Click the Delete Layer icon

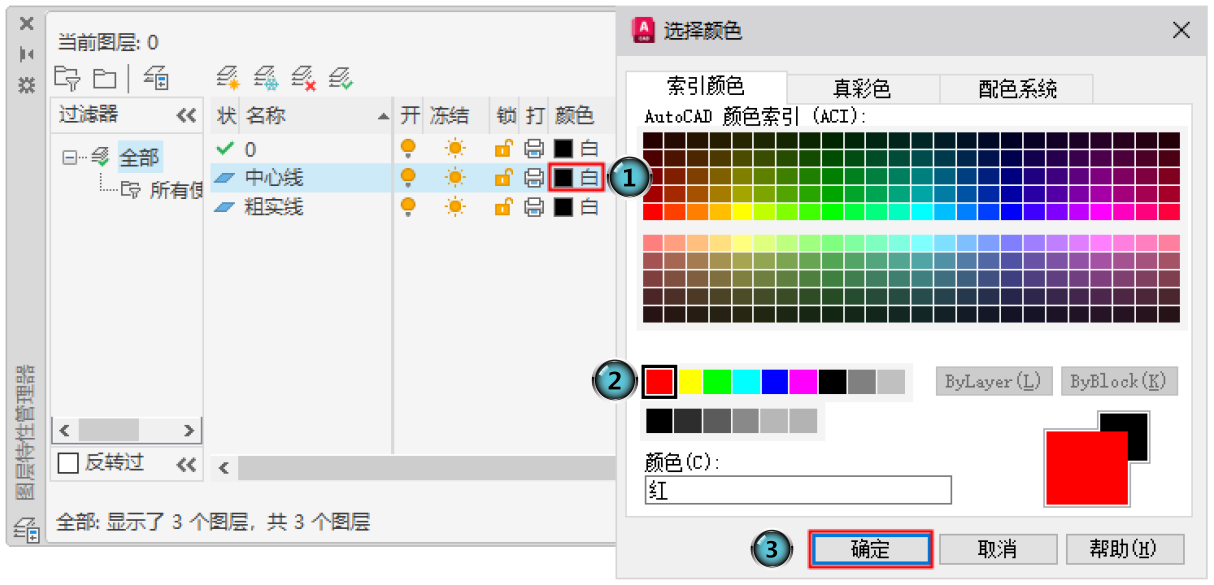[x=303, y=78]
